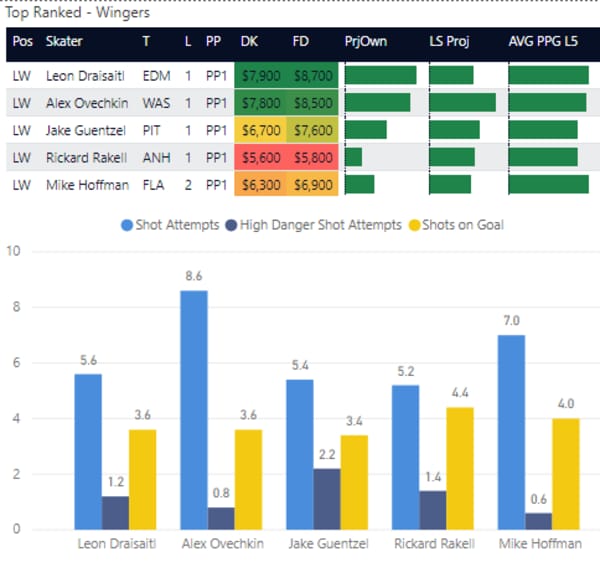Select Draisaitl's 1.2 High Danger bar
The width and height of the screenshot is (600, 562).
pos(115,513)
